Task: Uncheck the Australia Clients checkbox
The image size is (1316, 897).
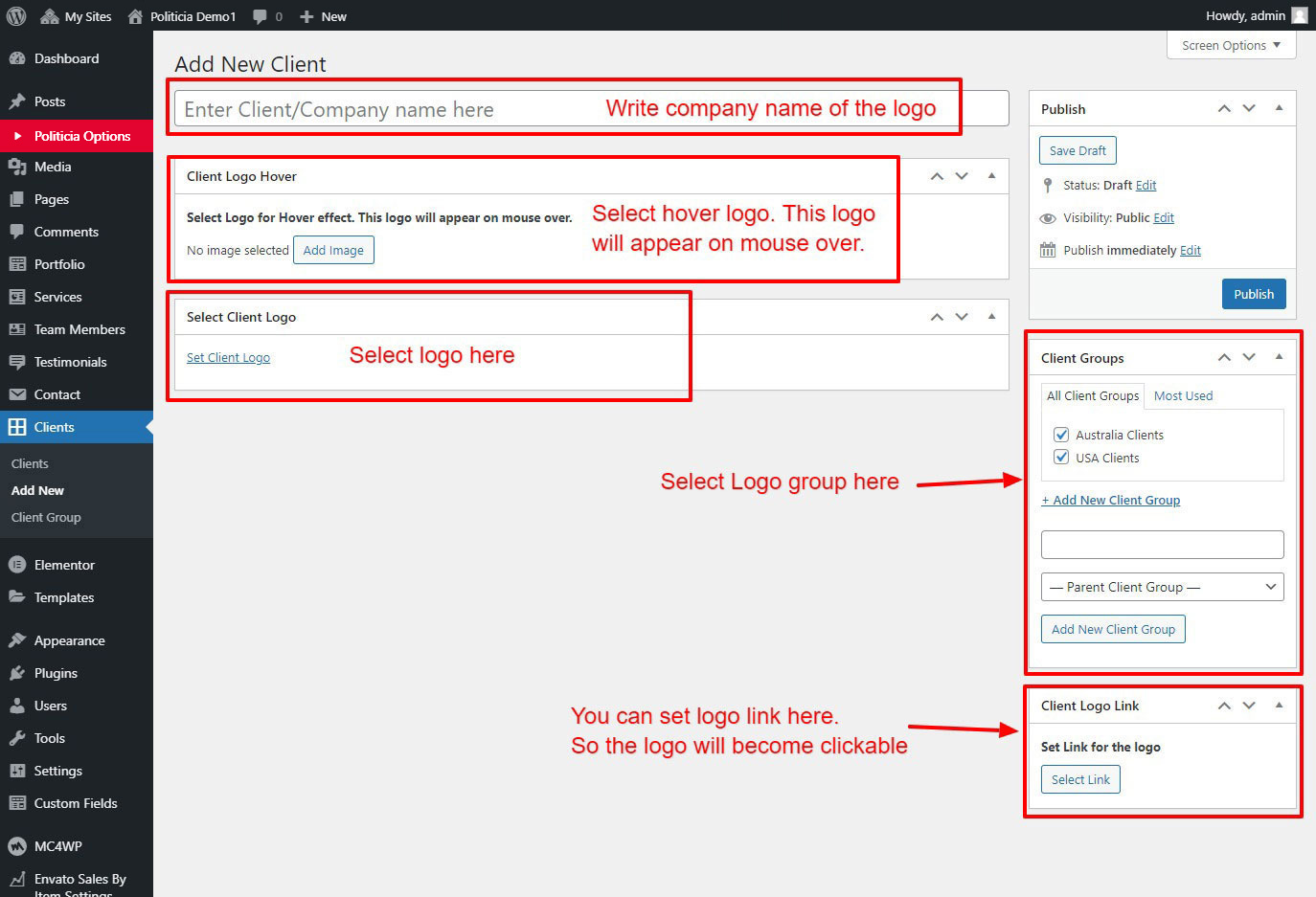Action: point(1061,435)
